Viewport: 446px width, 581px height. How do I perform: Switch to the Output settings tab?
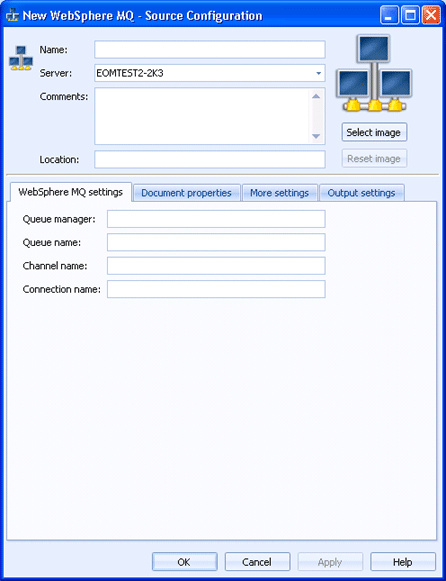pyautogui.click(x=362, y=193)
